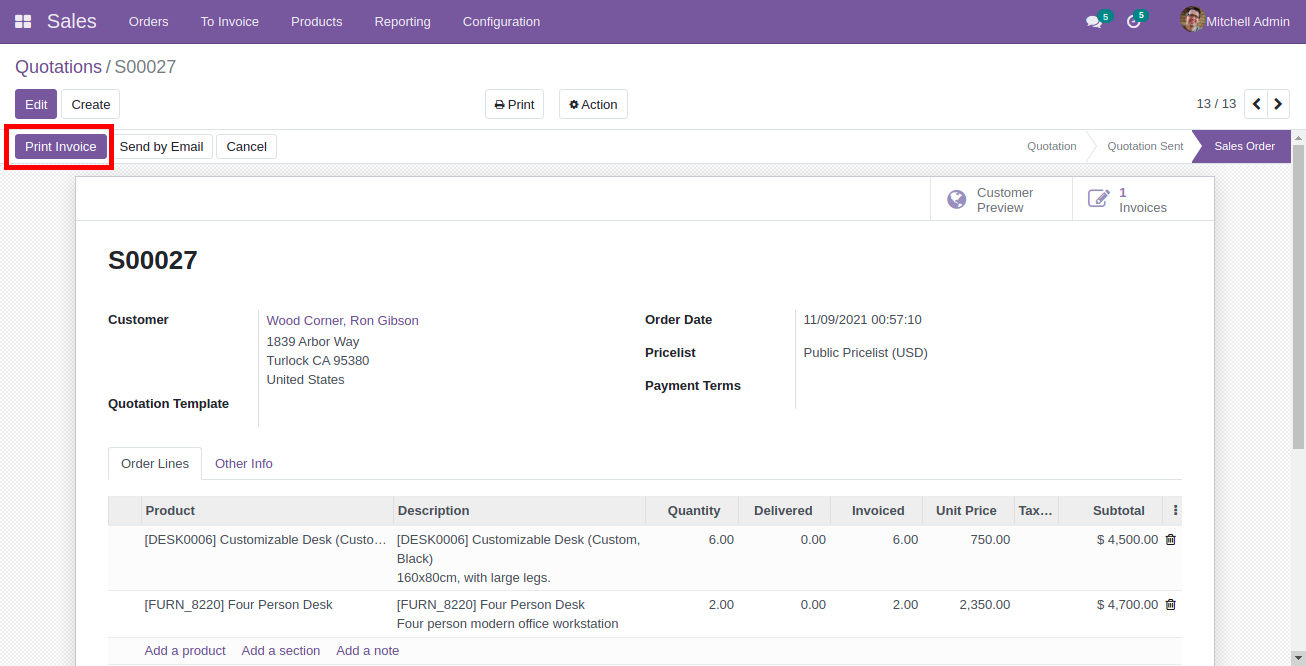
Task: Open the conversations chat icon
Action: 1094,21
